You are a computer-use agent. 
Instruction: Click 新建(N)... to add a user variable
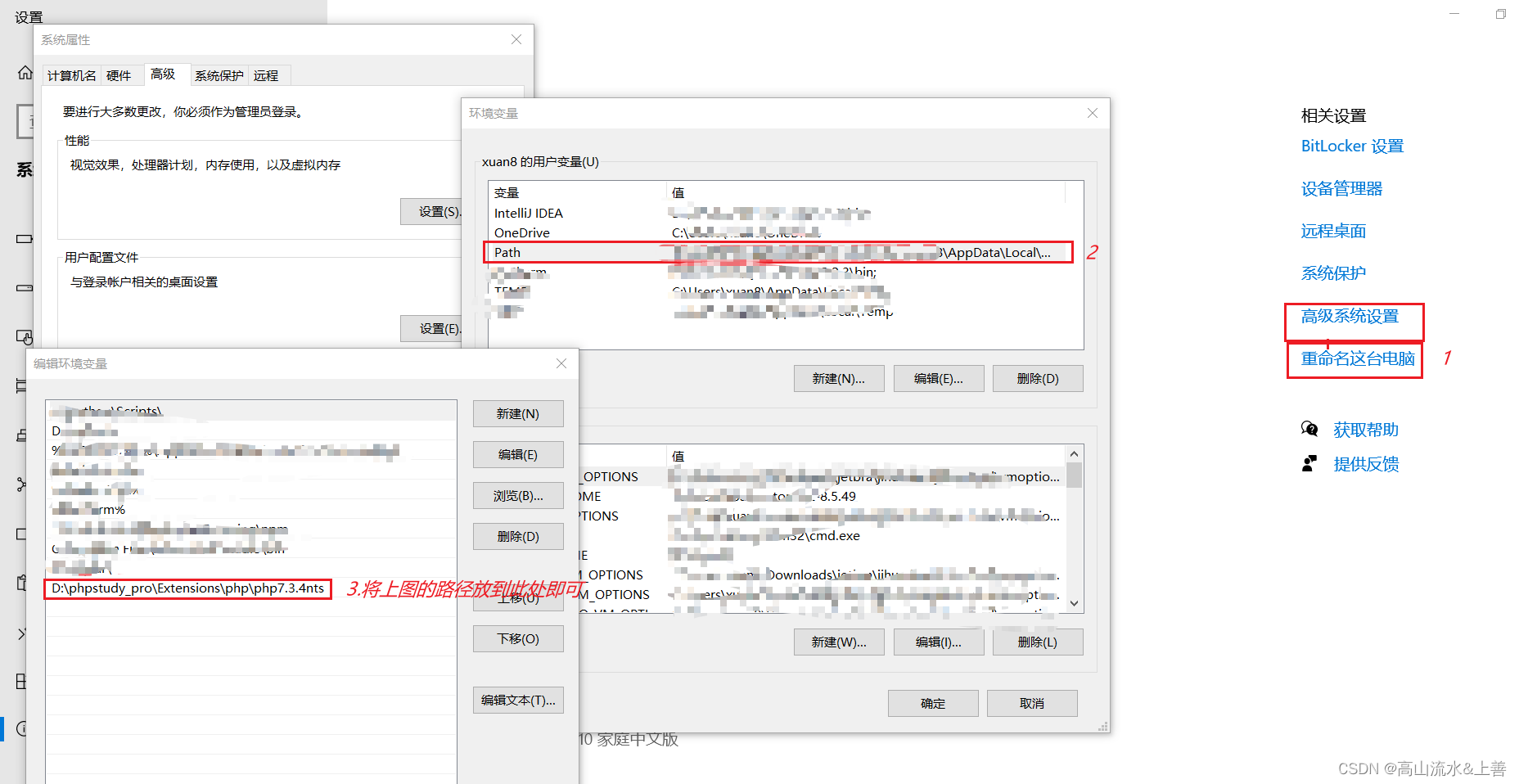838,377
